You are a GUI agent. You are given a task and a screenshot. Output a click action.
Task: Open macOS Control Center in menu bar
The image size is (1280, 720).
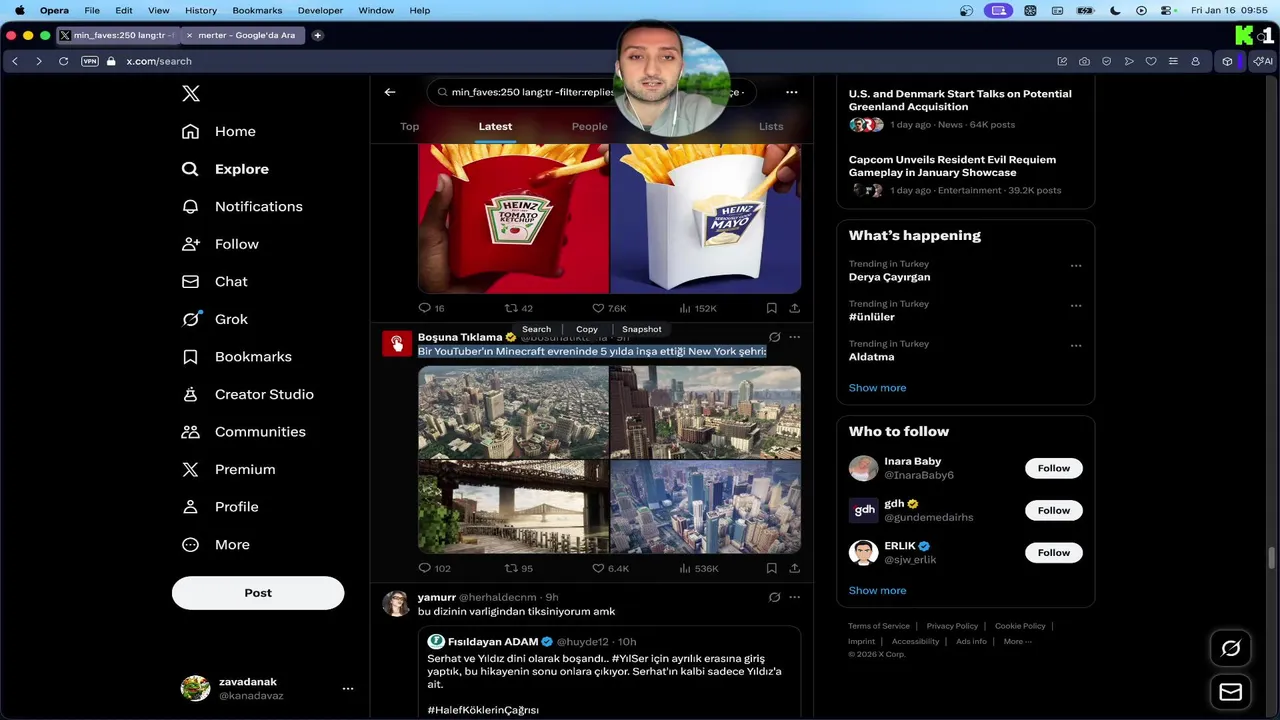1166,10
